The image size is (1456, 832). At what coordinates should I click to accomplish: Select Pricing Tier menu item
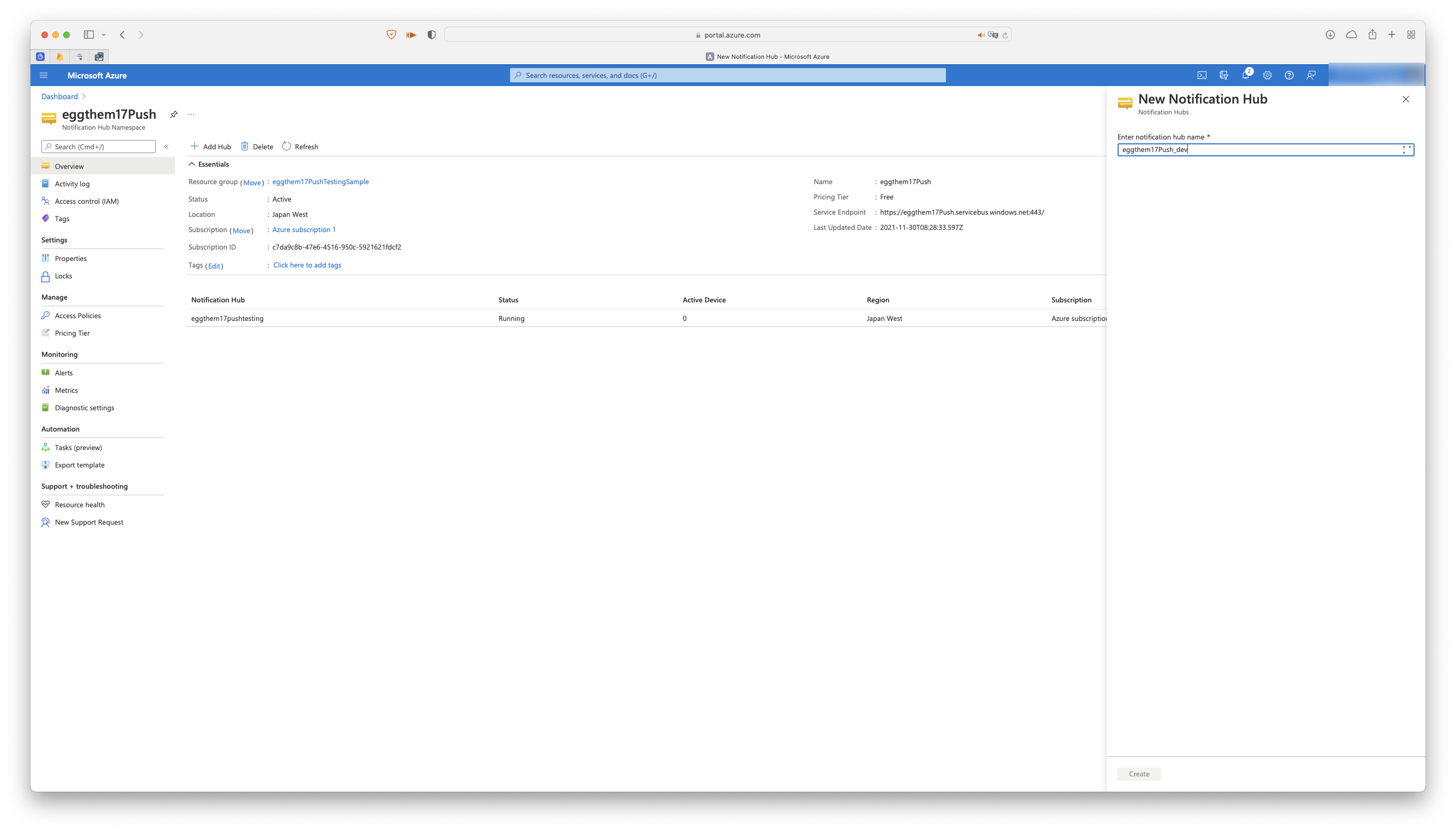click(72, 333)
